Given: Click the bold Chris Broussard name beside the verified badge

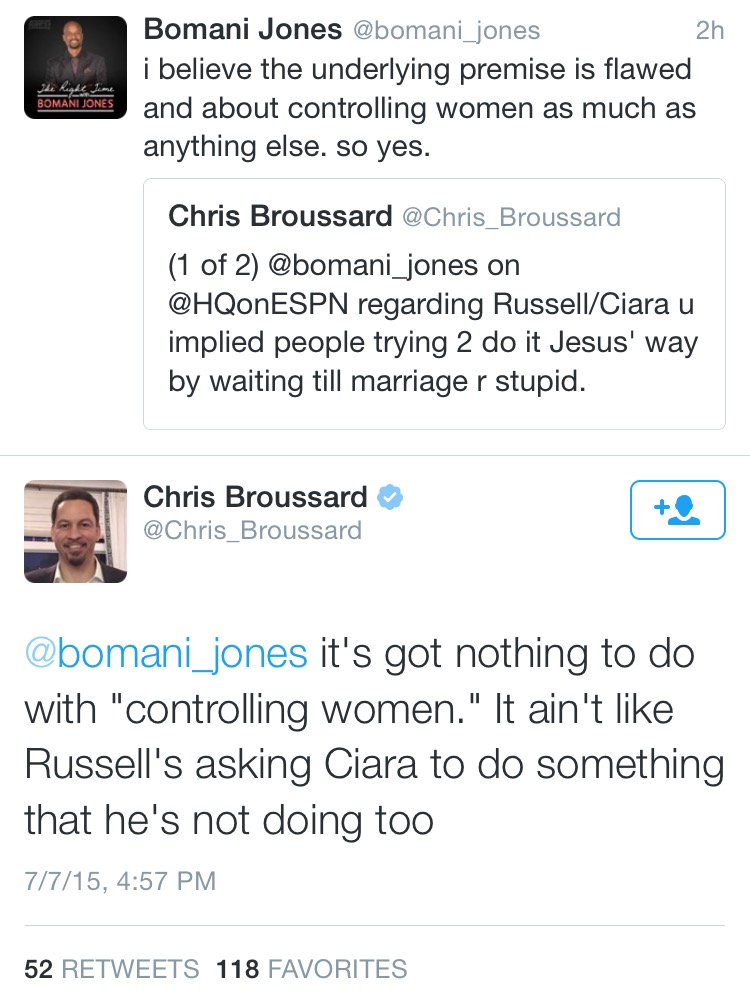Looking at the screenshot, I should (x=256, y=496).
